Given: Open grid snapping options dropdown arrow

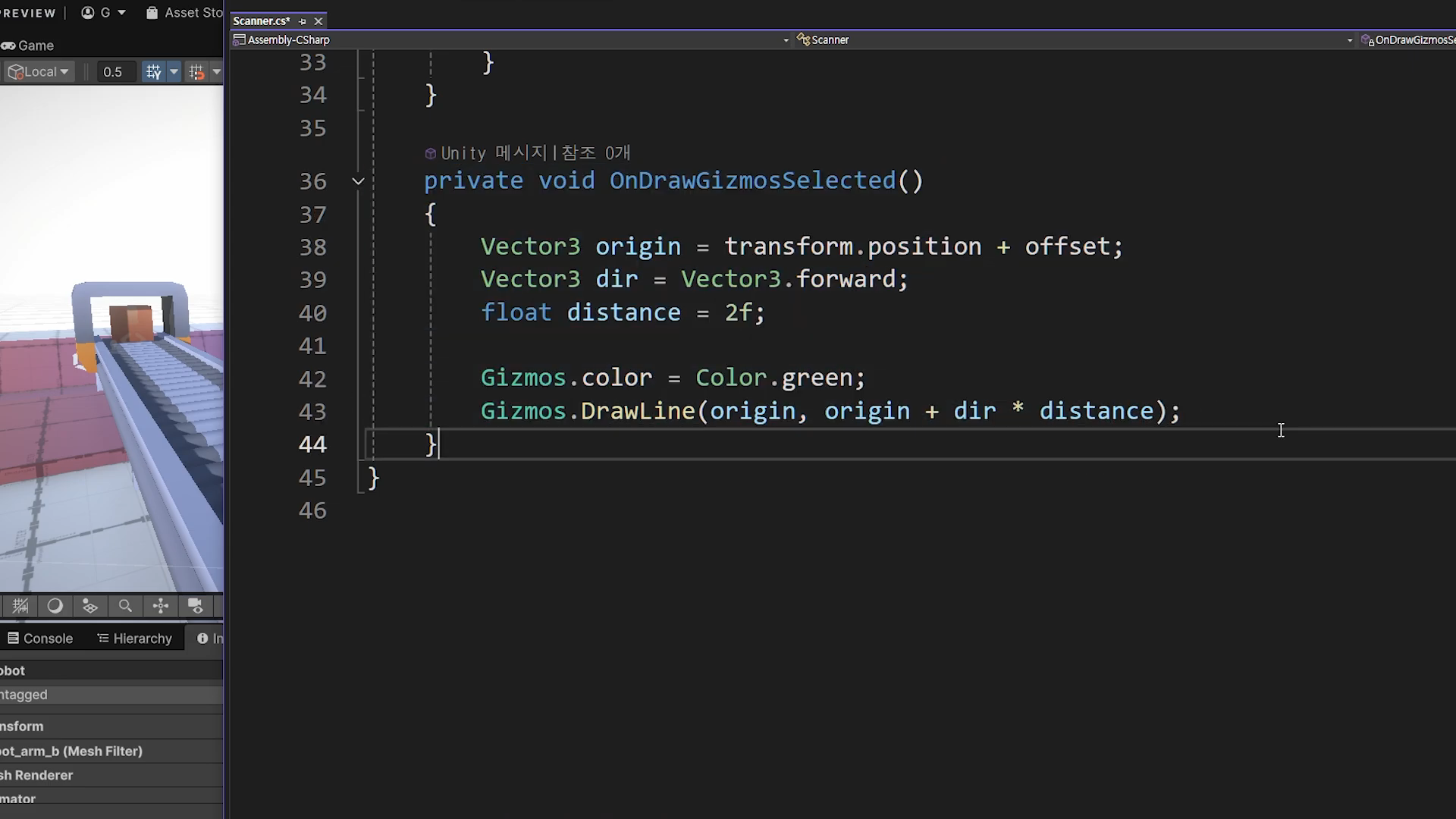Looking at the screenshot, I should click(174, 72).
